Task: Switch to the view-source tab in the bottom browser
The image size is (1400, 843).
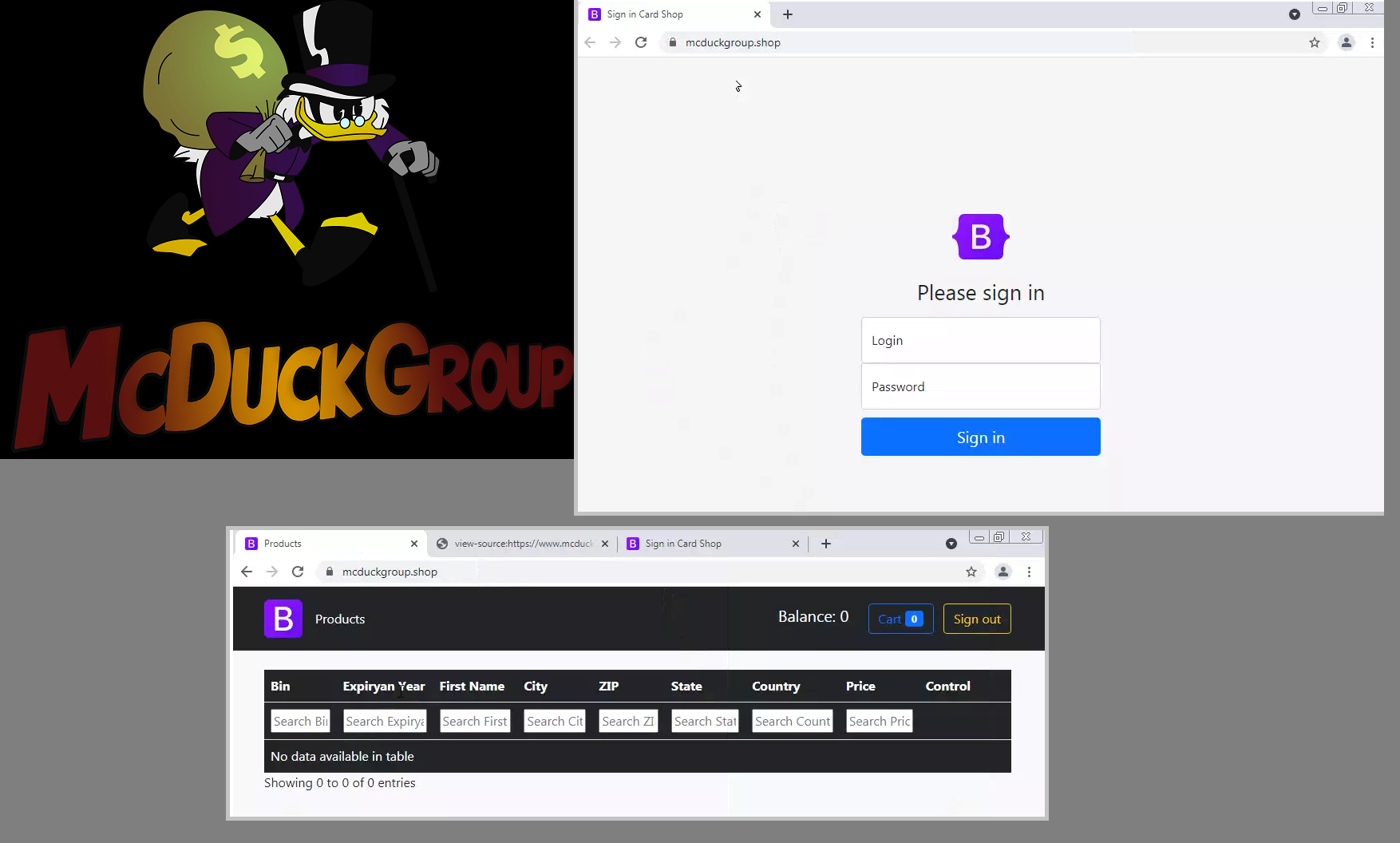Action: tap(523, 544)
